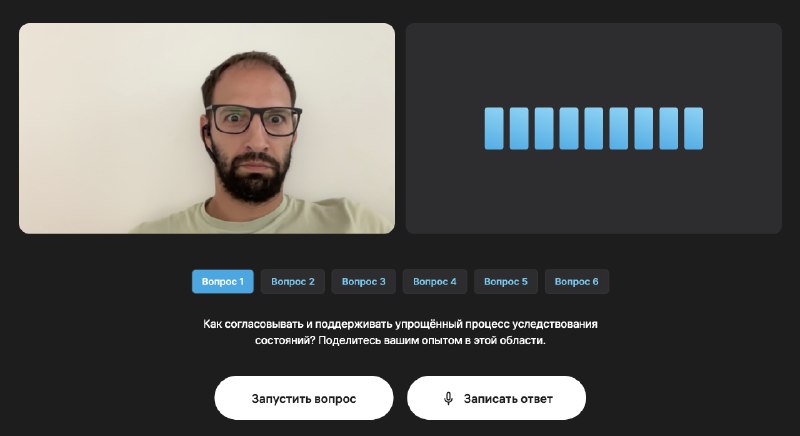This screenshot has height=436, width=800.
Task: Click the webcam video preview
Action: pos(207,128)
